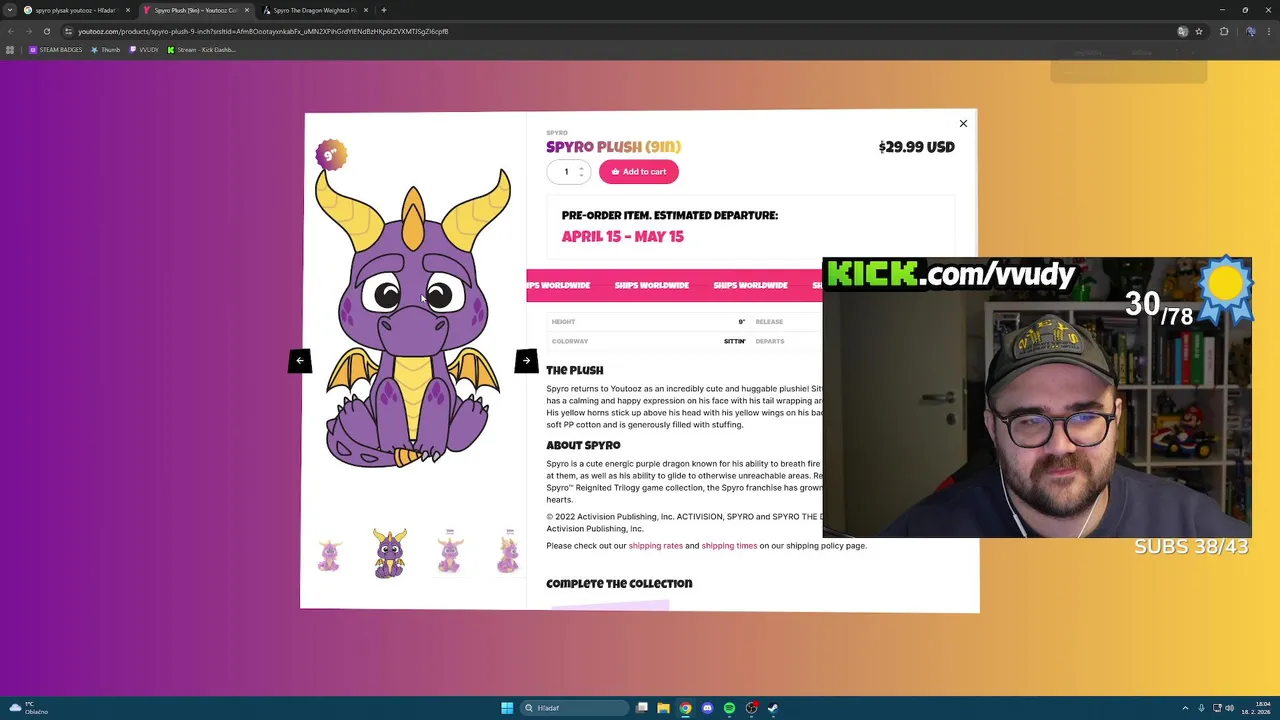Go back in the browser history
The height and width of the screenshot is (720, 1280).
coord(10,31)
